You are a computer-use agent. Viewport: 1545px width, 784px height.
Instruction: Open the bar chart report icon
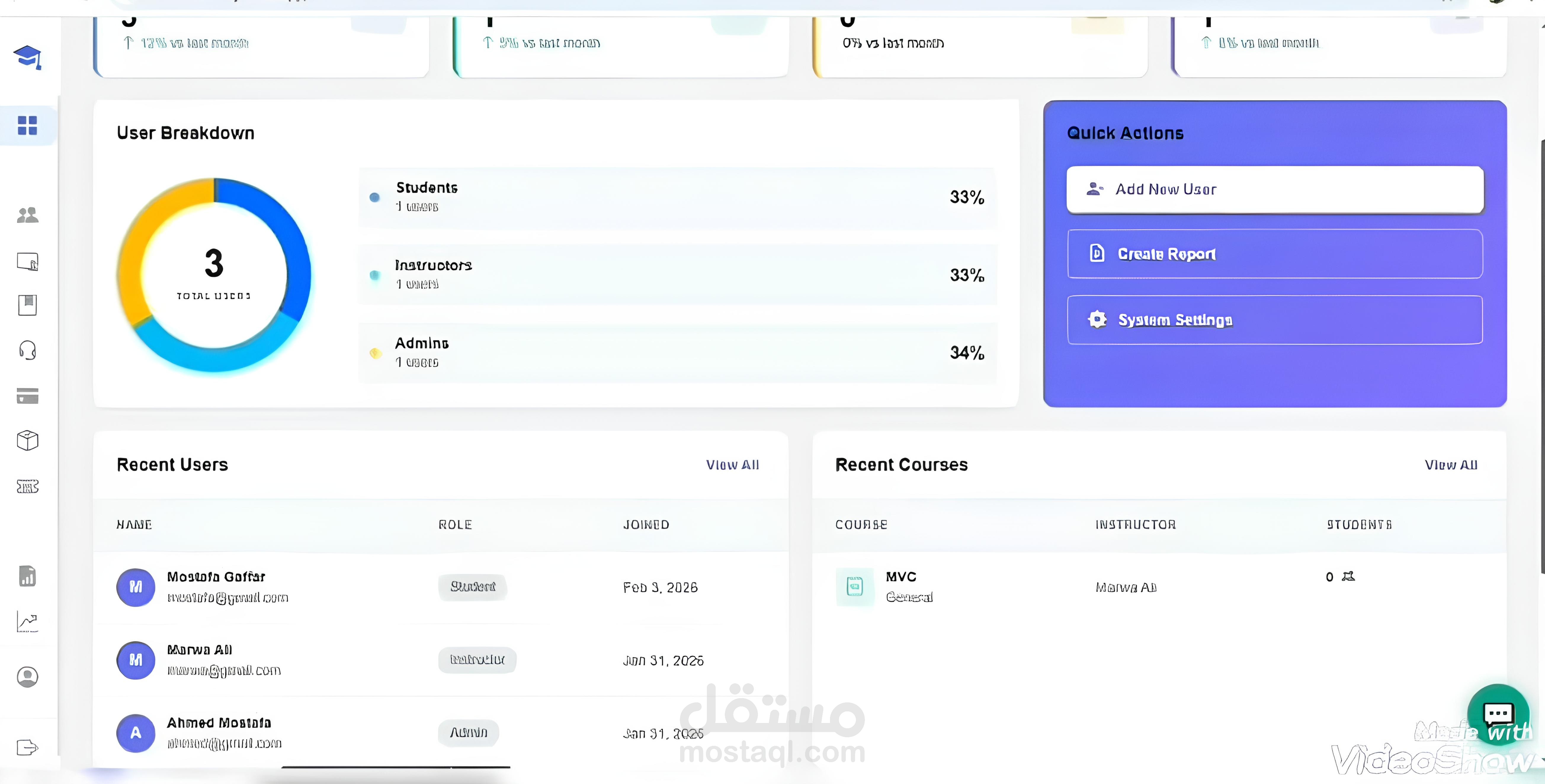point(28,576)
